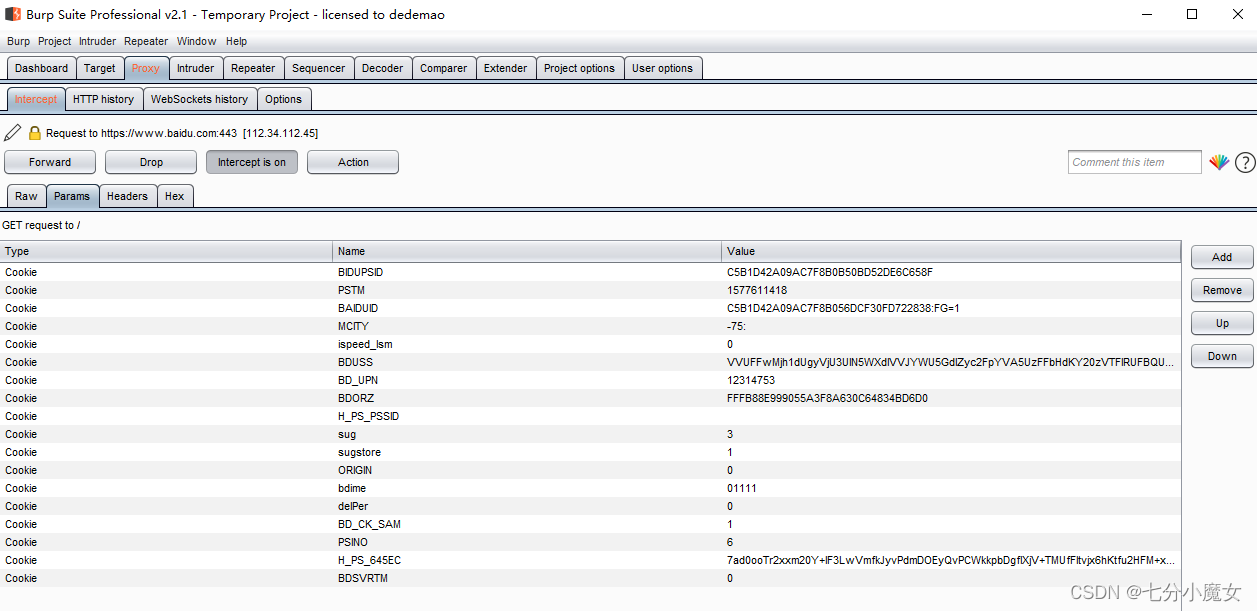Click value 12314753 of BD_UPN
Viewport: 1257px width, 611px height.
pyautogui.click(x=751, y=380)
